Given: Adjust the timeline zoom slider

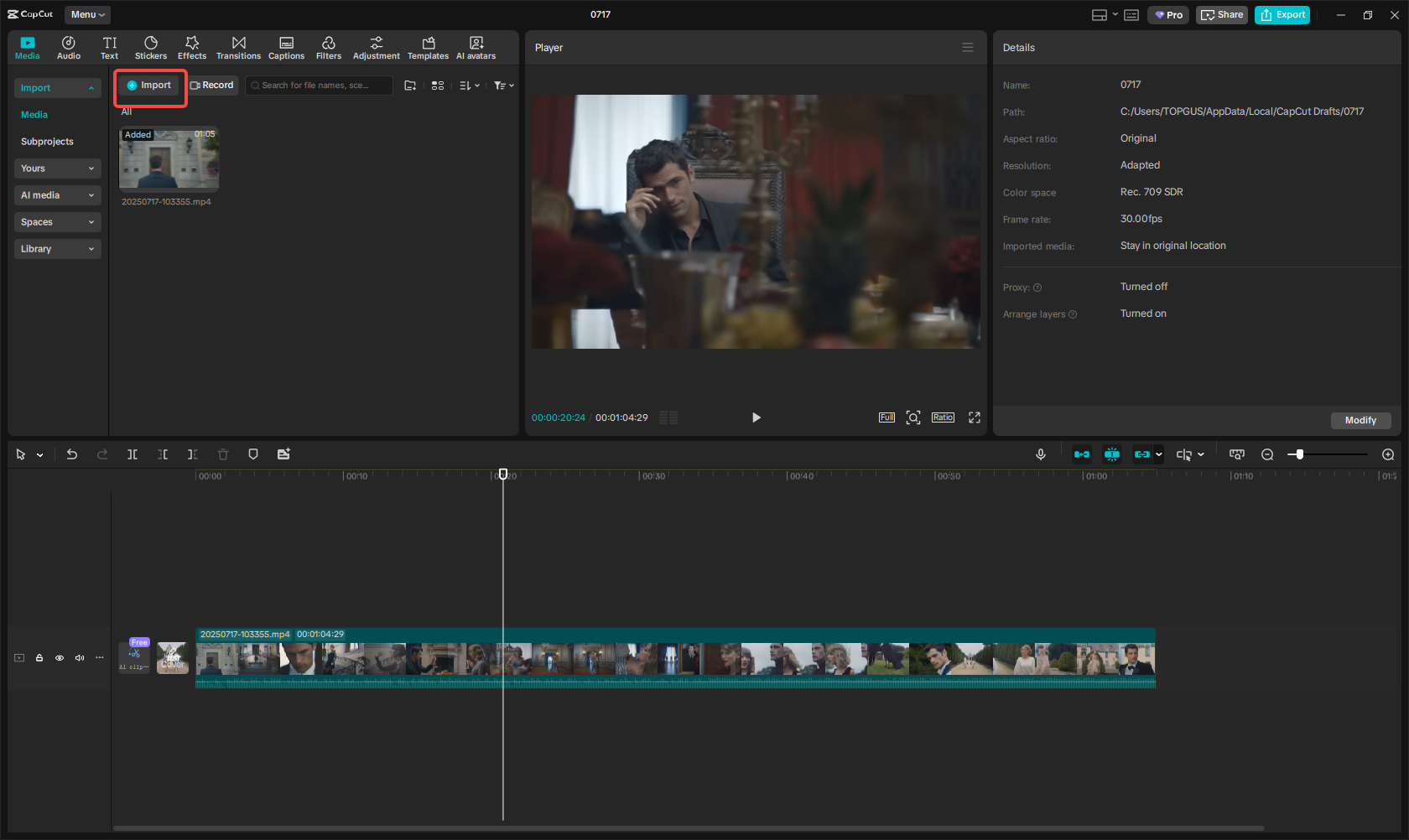Looking at the screenshot, I should coord(1300,454).
